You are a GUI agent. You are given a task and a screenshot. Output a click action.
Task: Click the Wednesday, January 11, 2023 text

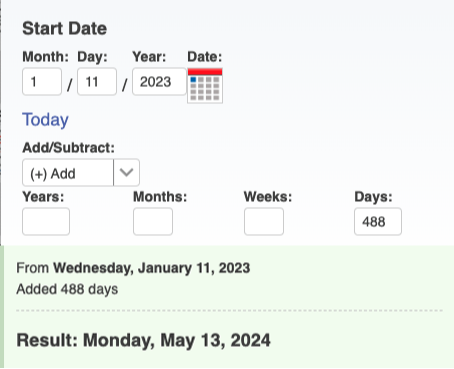click(152, 268)
